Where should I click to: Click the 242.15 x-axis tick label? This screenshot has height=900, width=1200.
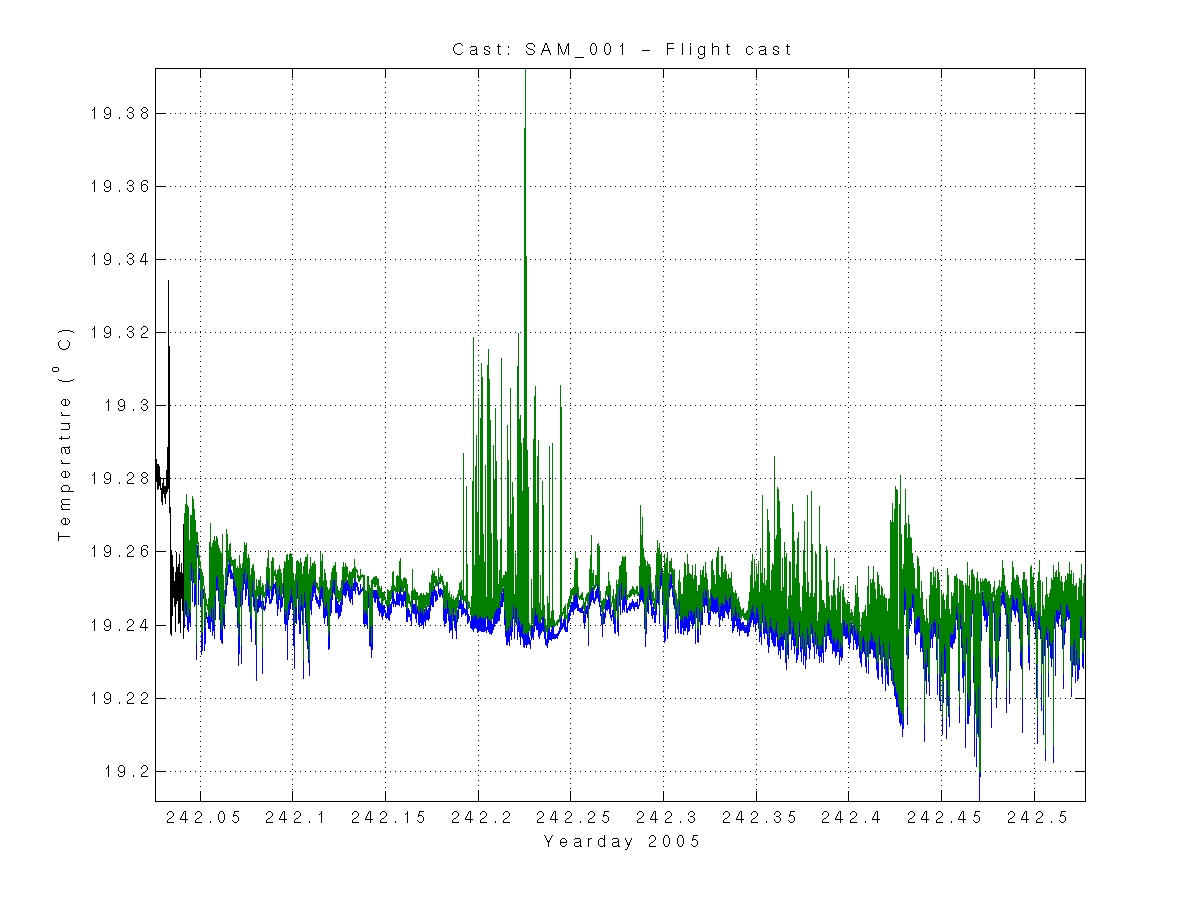coord(386,818)
